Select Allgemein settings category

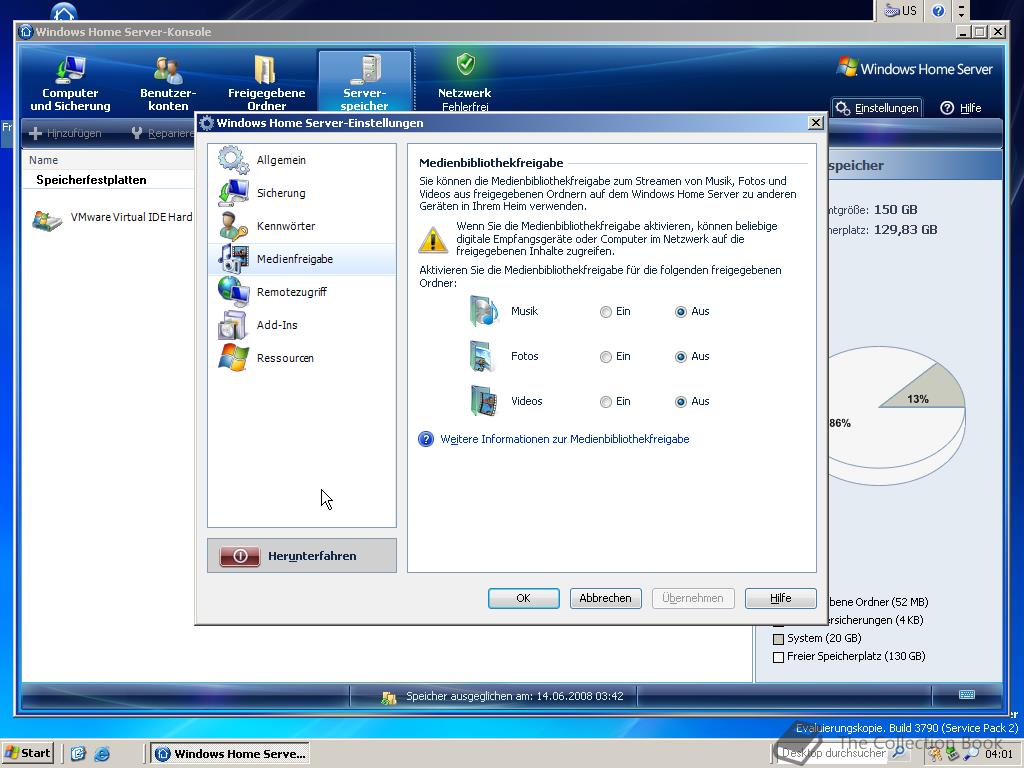tap(302, 160)
